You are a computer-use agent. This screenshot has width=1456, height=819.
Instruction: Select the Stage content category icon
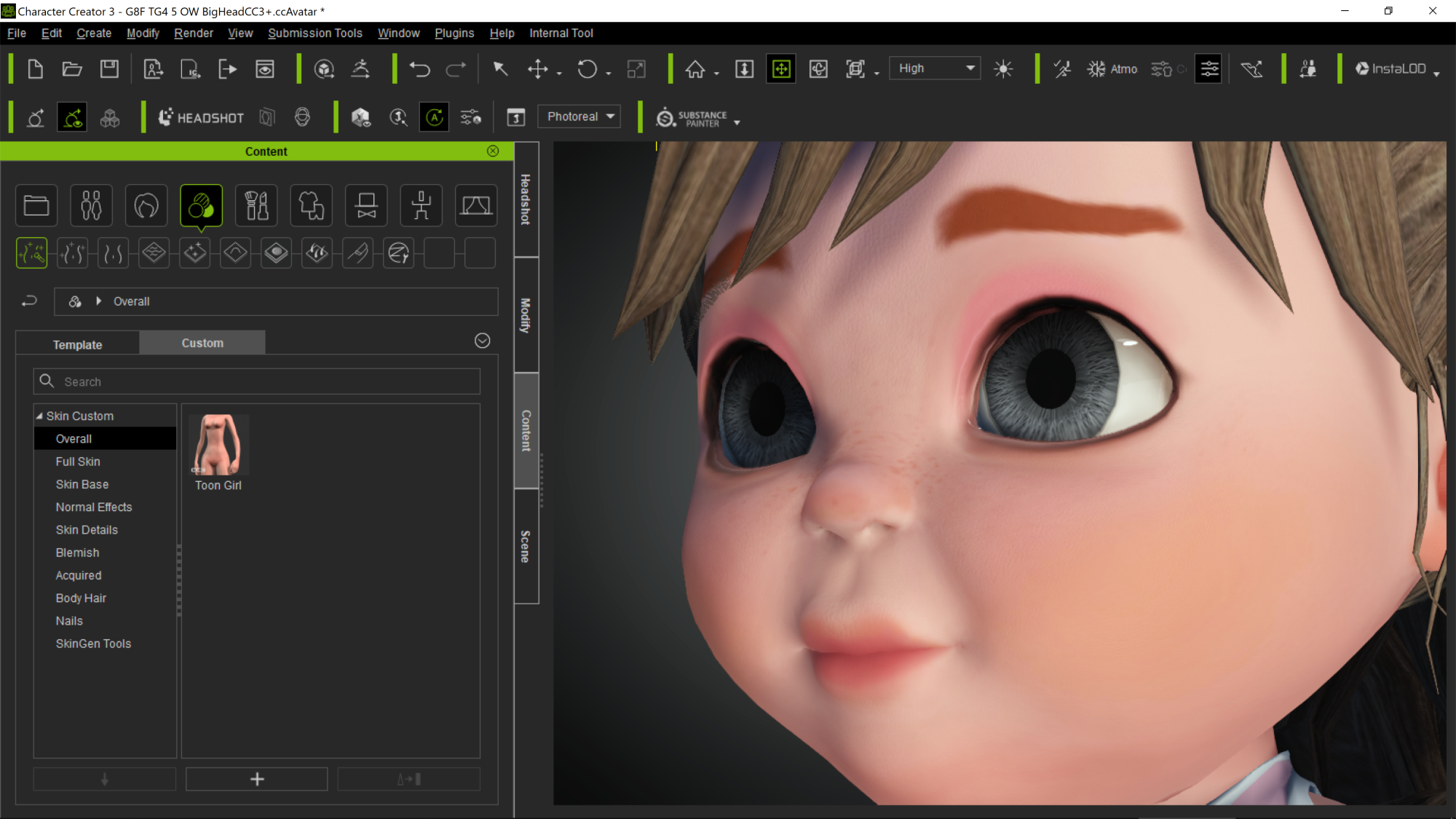coord(476,206)
